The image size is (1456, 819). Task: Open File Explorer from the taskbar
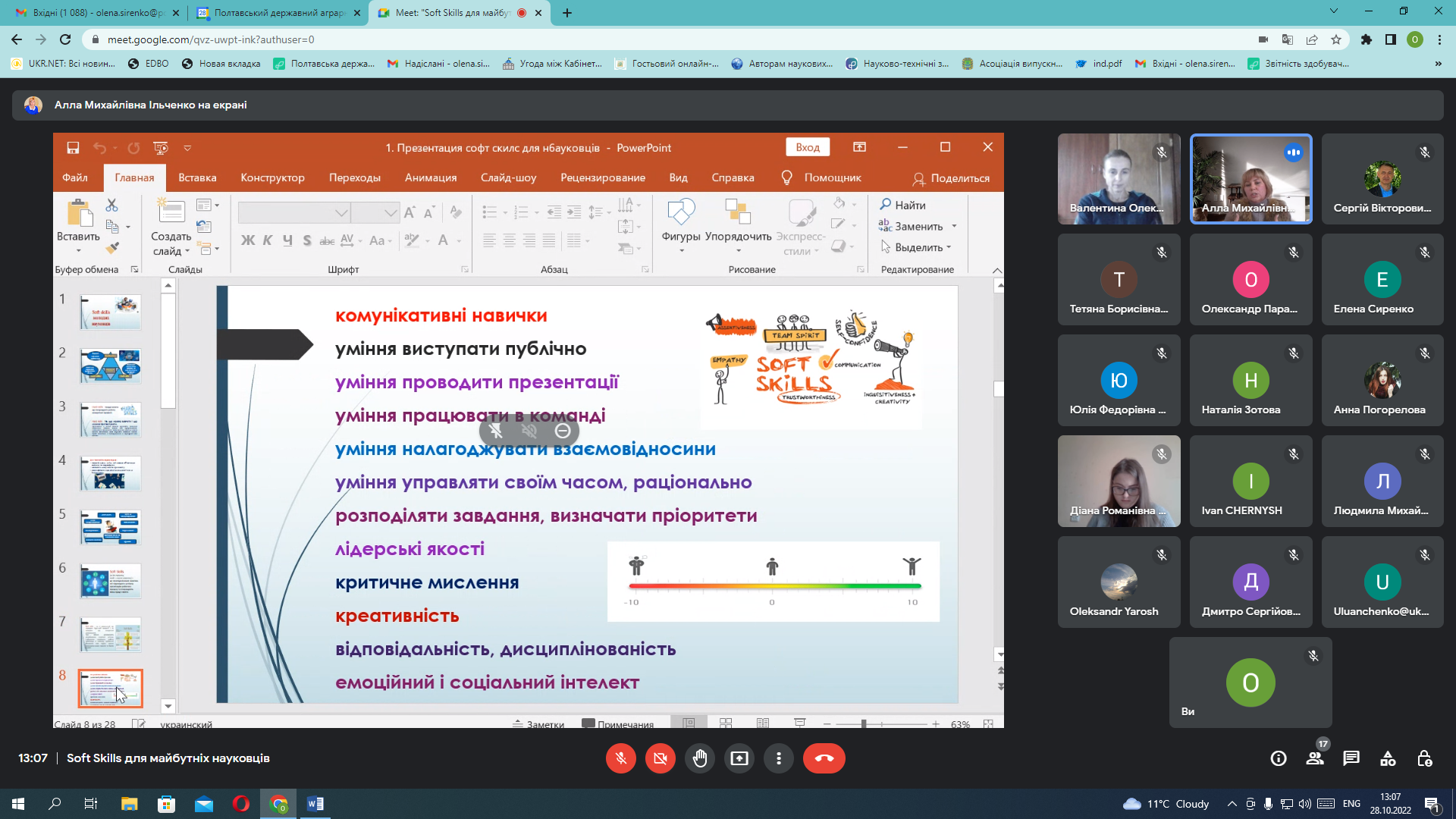130,804
